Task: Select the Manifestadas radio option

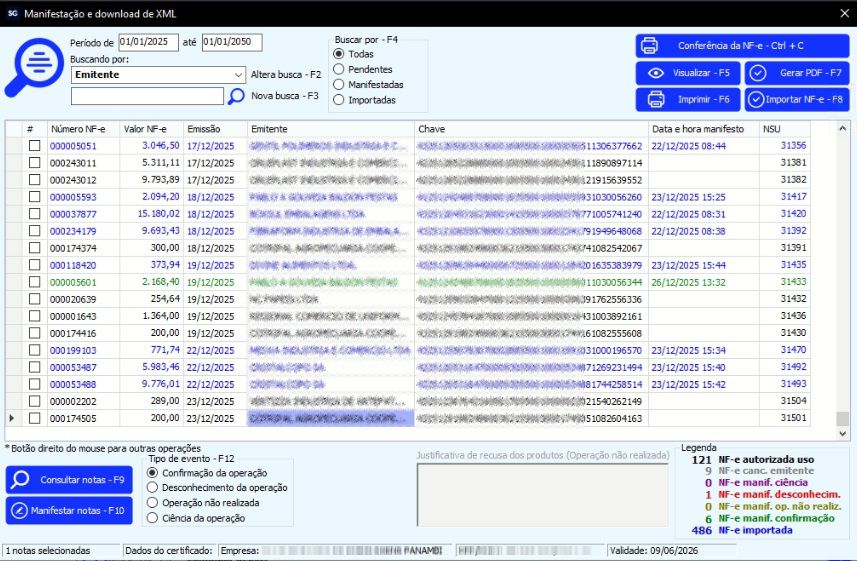Action: 339,85
